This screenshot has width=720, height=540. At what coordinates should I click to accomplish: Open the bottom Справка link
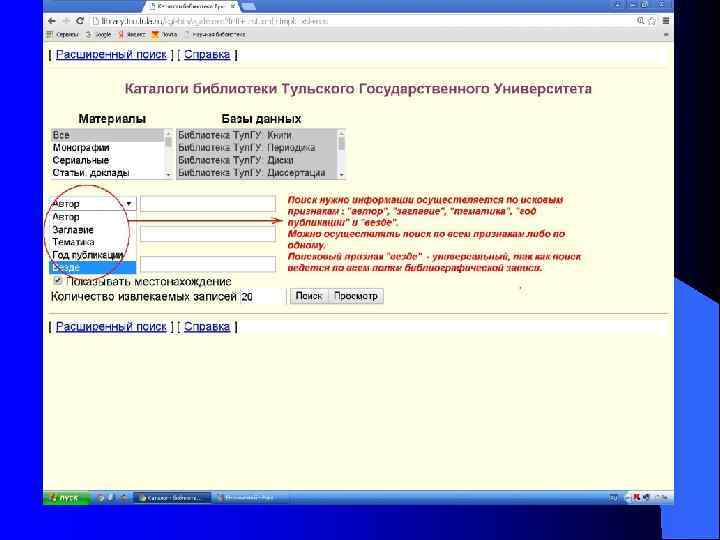207,326
